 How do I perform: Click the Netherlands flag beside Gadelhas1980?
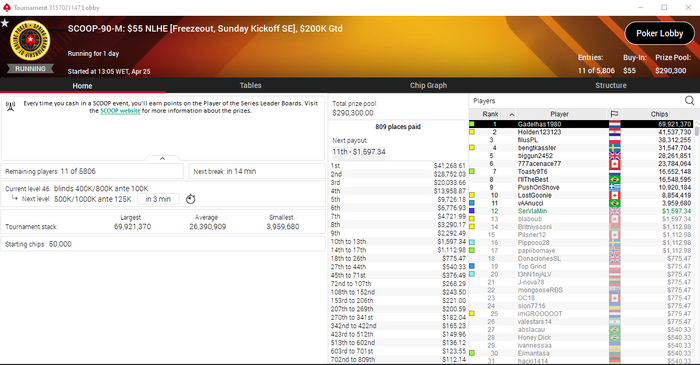[x=615, y=124]
